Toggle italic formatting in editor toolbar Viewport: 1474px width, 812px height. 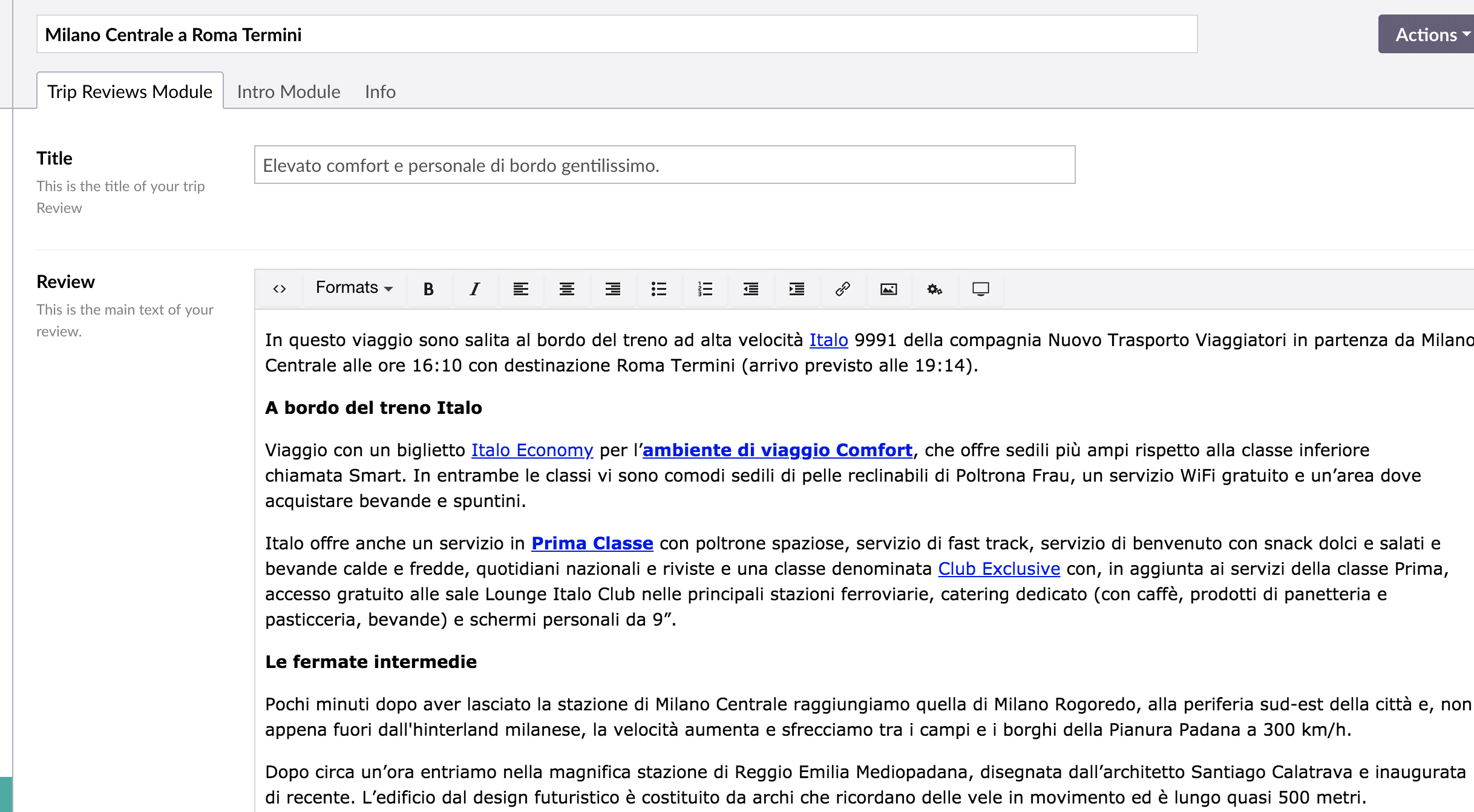point(475,289)
